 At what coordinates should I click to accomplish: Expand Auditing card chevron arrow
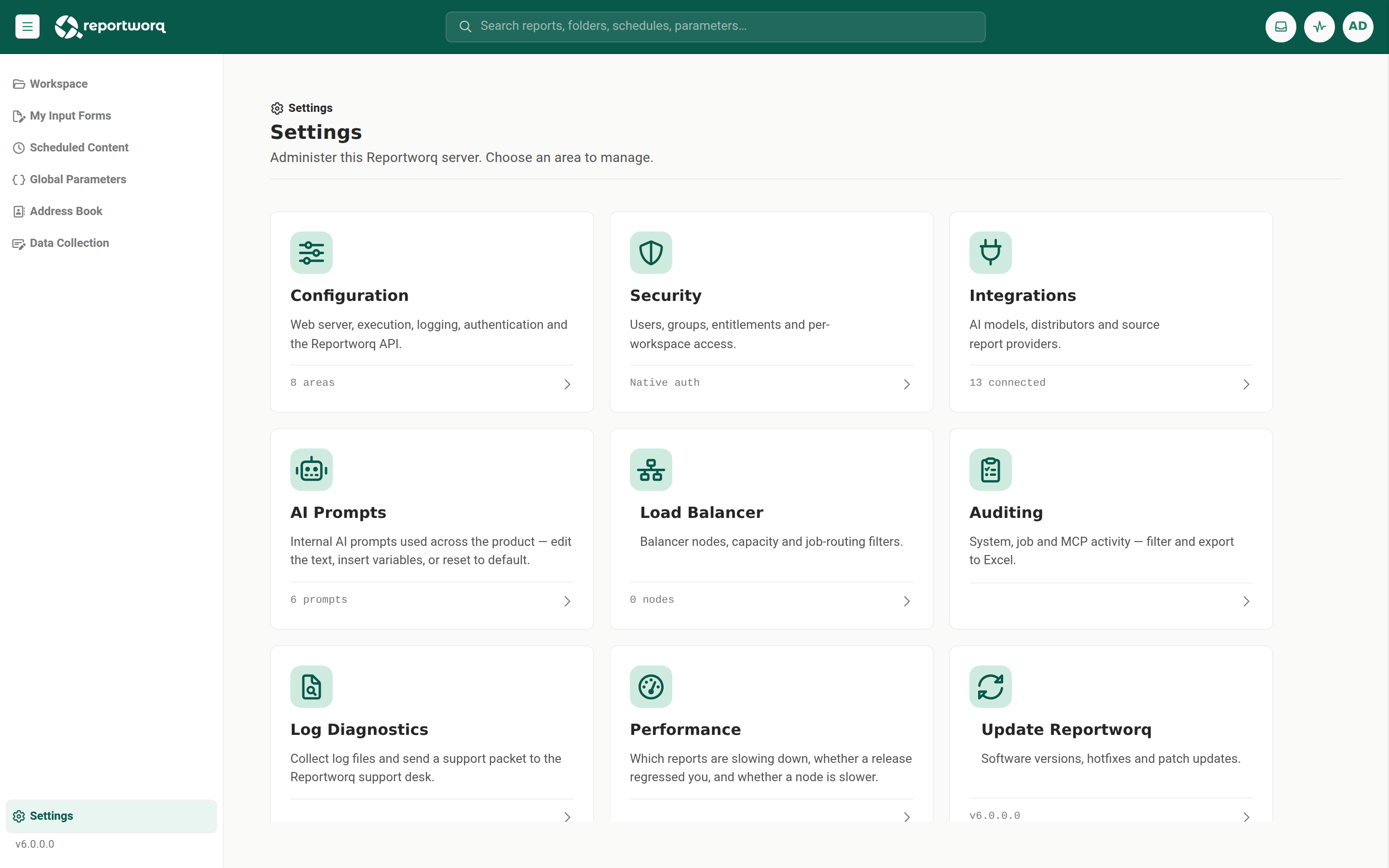(1246, 601)
